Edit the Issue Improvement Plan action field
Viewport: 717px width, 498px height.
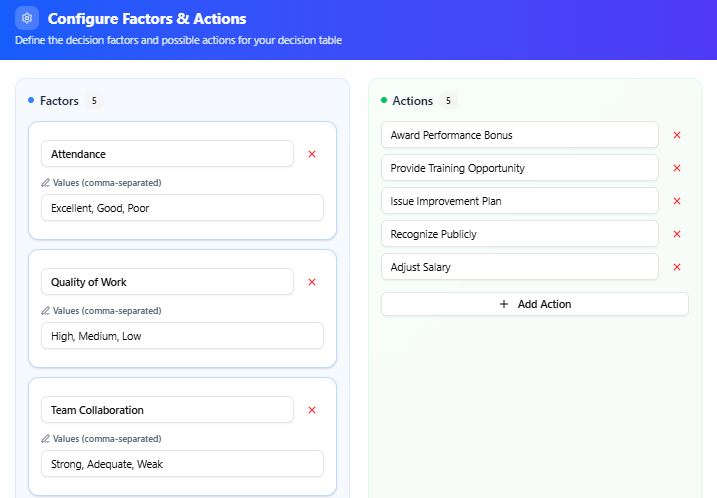(x=519, y=201)
